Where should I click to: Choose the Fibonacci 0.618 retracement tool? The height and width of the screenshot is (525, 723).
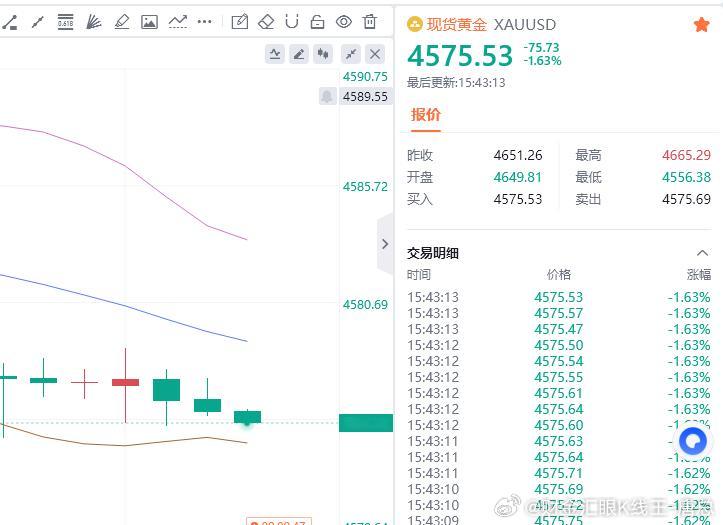(x=65, y=22)
